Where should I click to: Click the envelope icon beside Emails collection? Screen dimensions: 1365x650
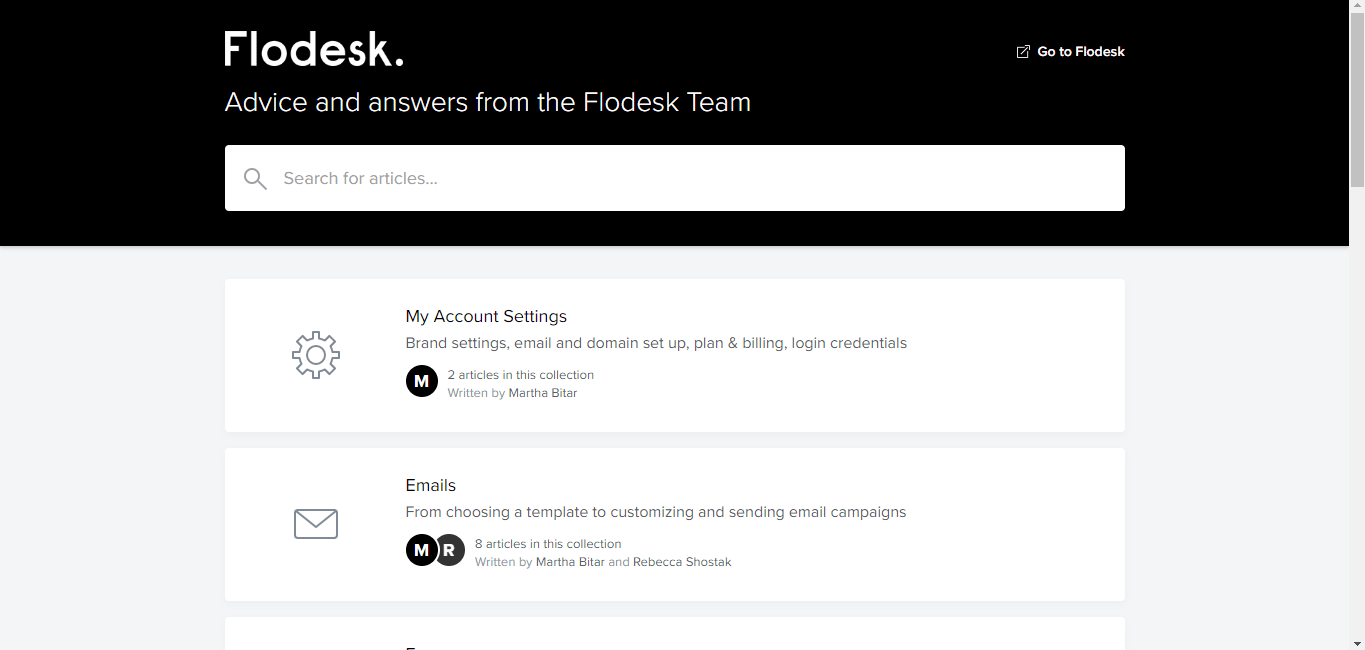[316, 523]
